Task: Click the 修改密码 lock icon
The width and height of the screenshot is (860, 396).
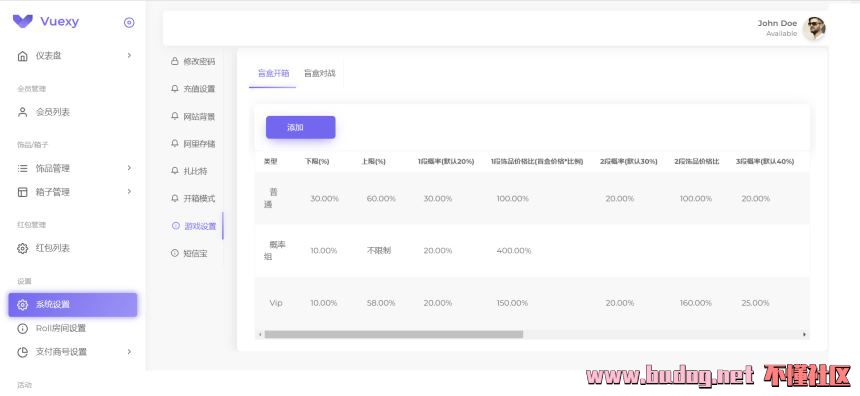Action: click(x=174, y=61)
